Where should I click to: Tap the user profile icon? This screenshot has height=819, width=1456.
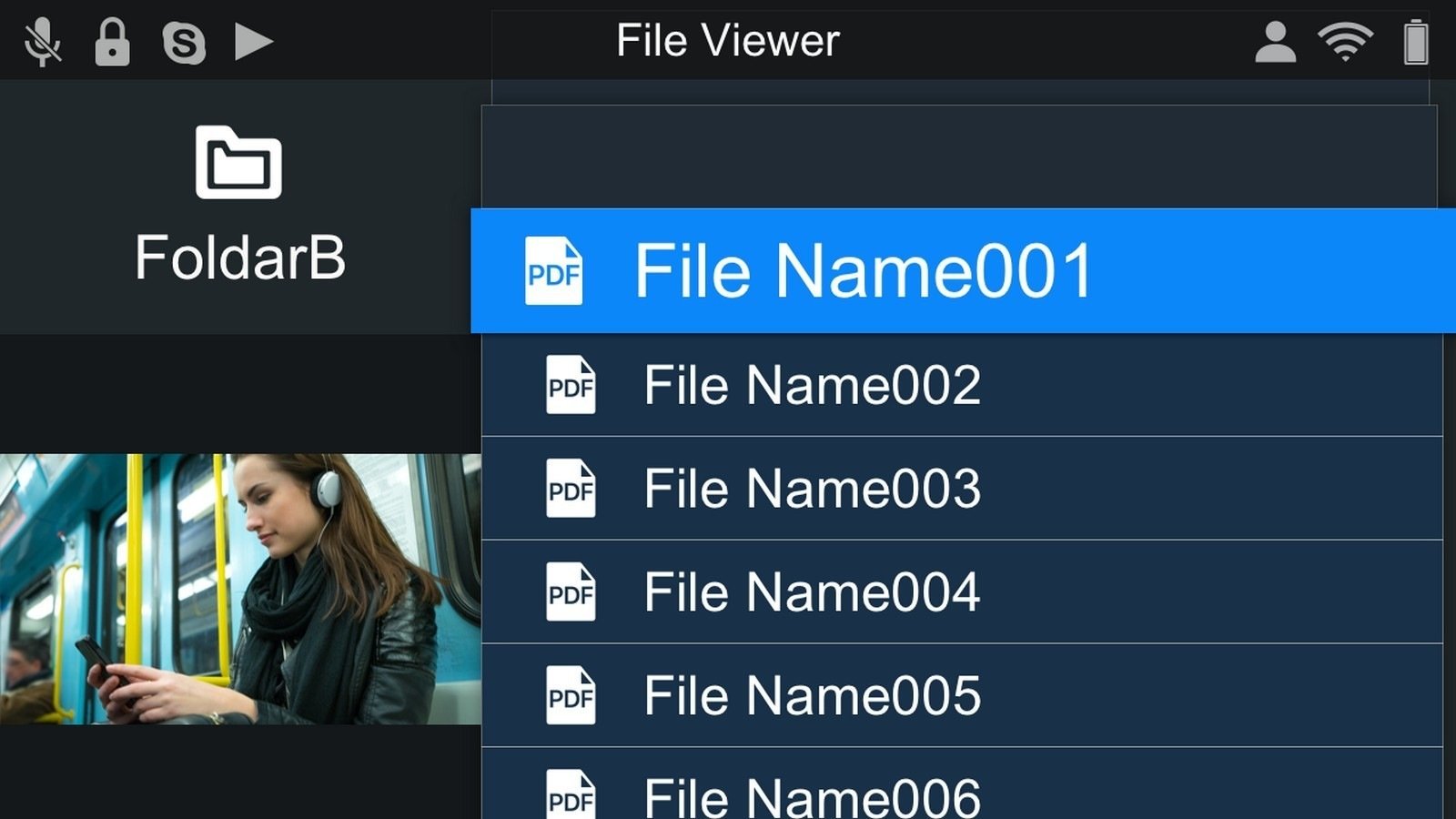click(1275, 42)
